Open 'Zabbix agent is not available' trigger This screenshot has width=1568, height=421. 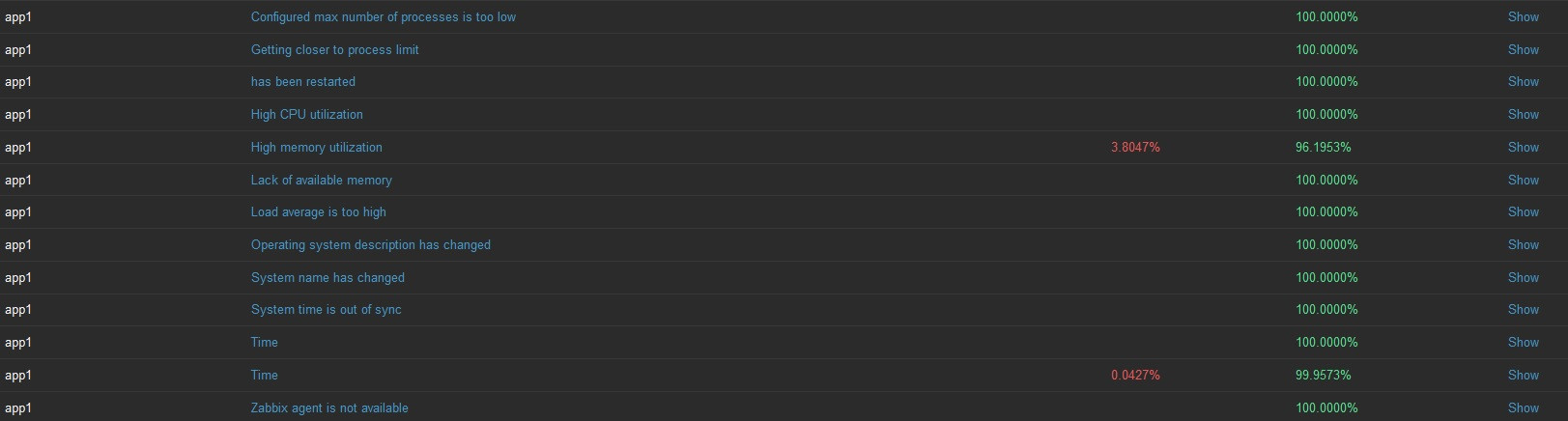[x=329, y=407]
